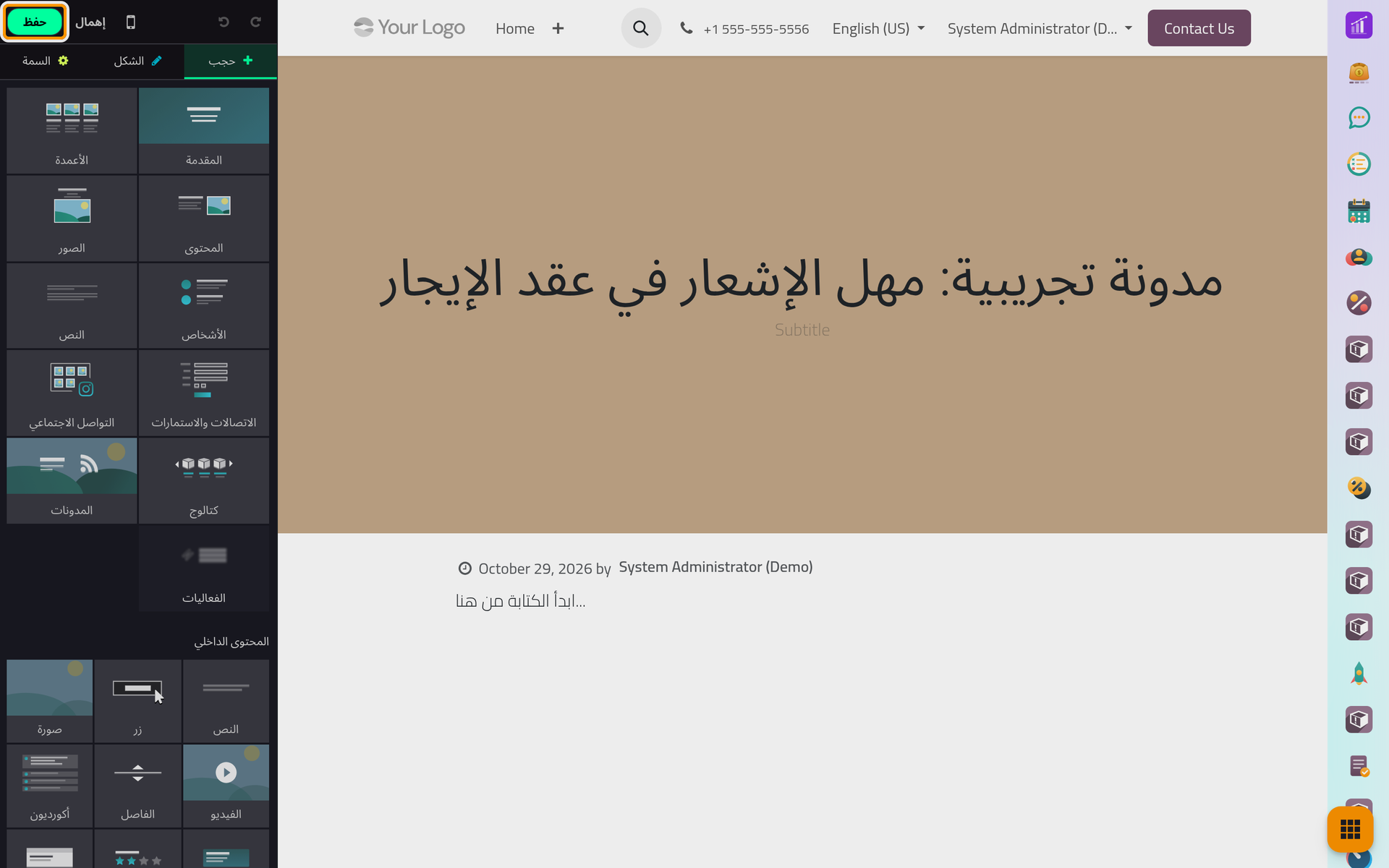The height and width of the screenshot is (868, 1389).
Task: Select the الفعاليات events snippet category
Action: [204, 569]
